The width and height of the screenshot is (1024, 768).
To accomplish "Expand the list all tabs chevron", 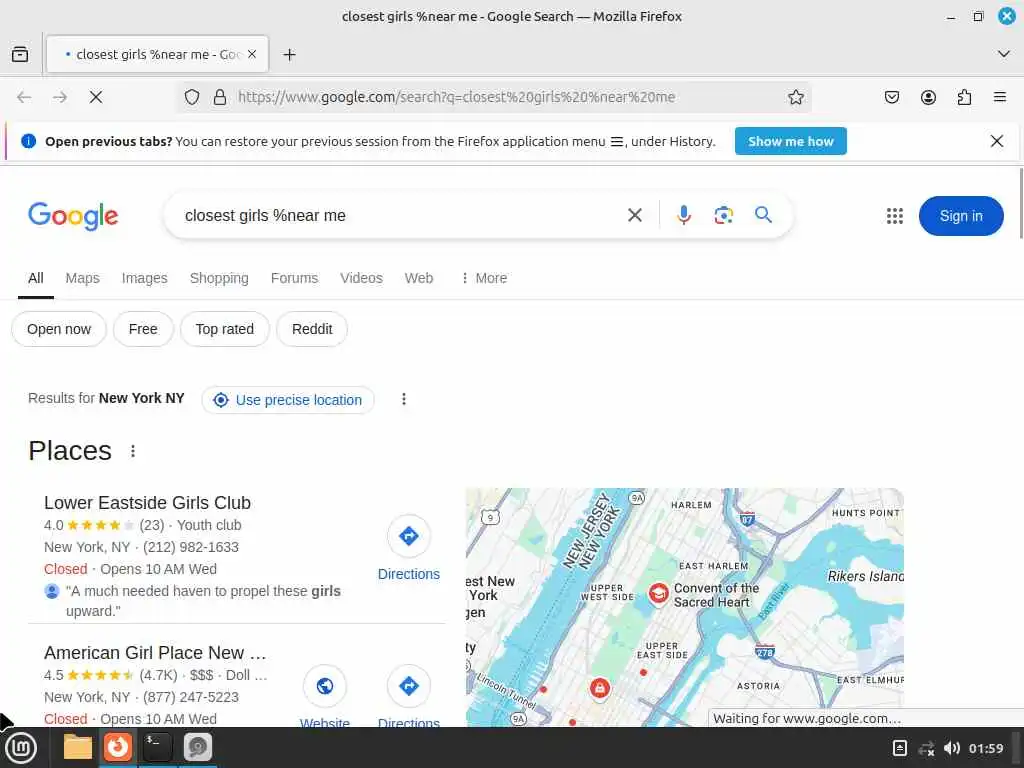I will (x=1004, y=54).
